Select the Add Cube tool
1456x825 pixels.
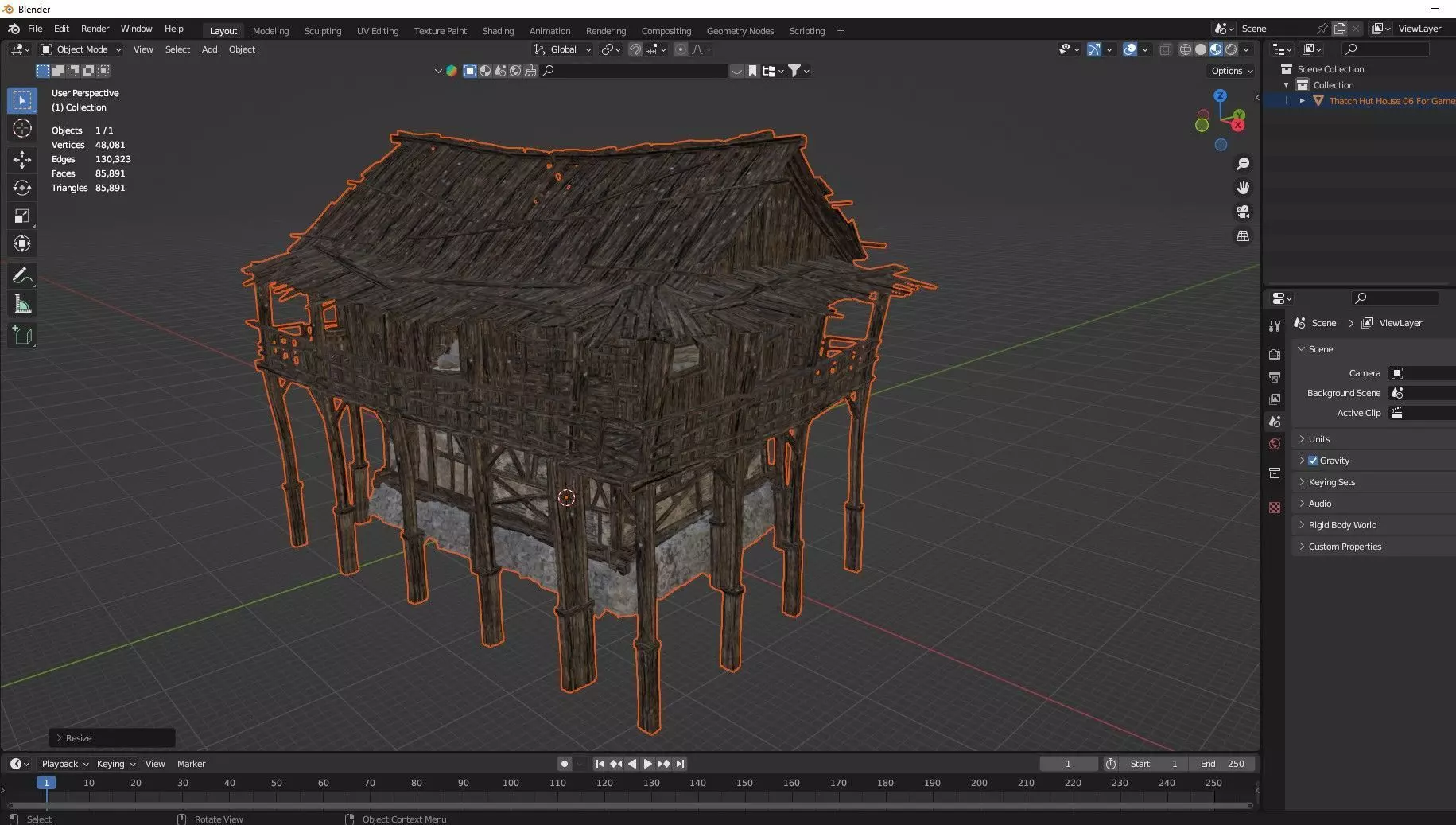pyautogui.click(x=22, y=337)
